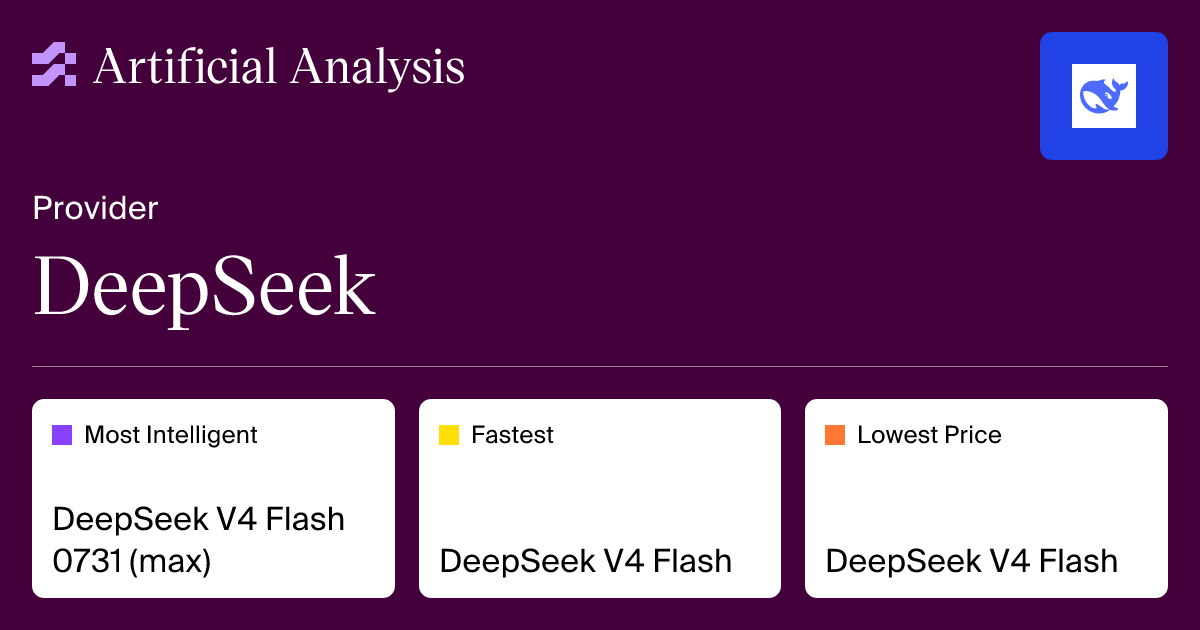Click blank area inside Most Intelligent card
Viewport: 1200px width, 630px height.
pos(300,475)
